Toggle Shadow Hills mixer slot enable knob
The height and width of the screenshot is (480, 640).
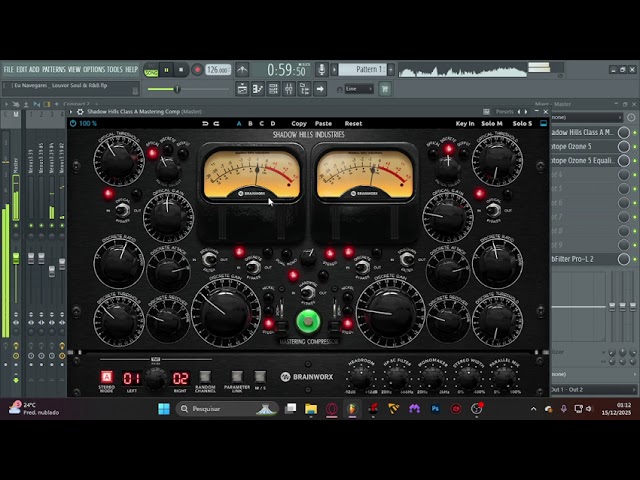point(623,132)
